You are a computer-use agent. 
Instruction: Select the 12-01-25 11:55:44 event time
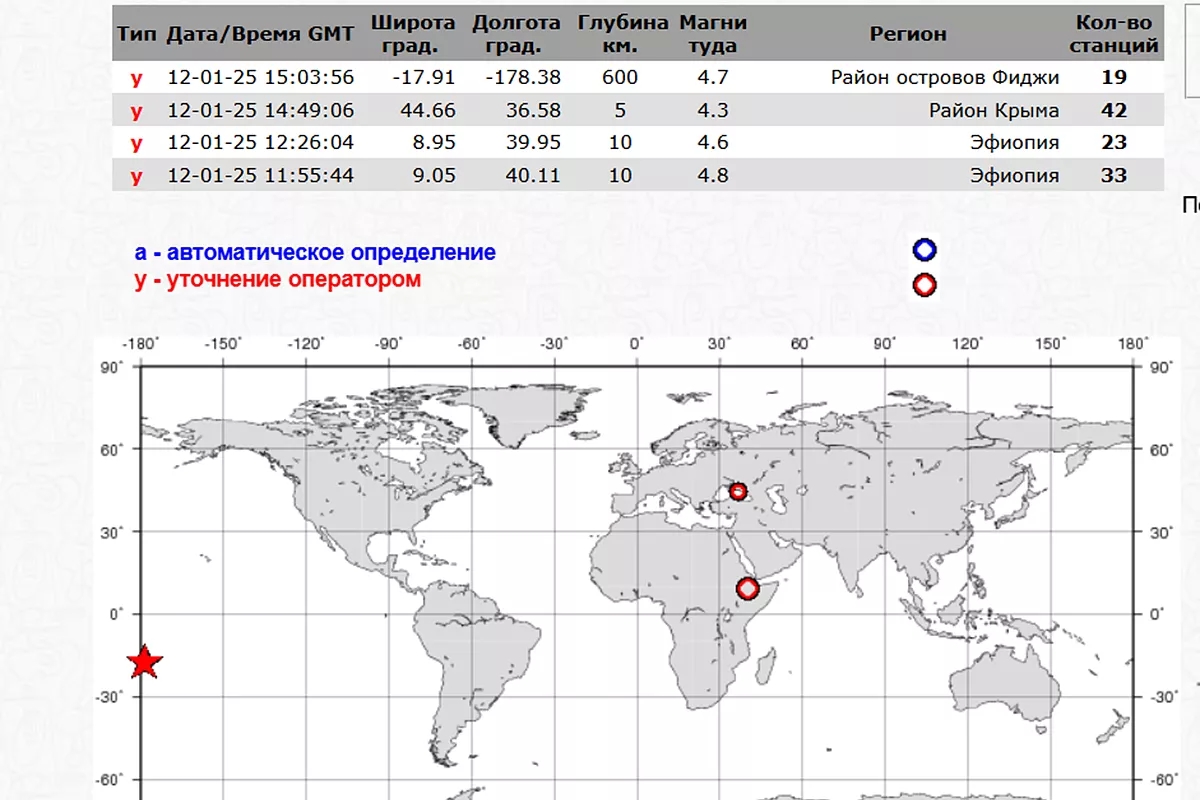point(260,176)
